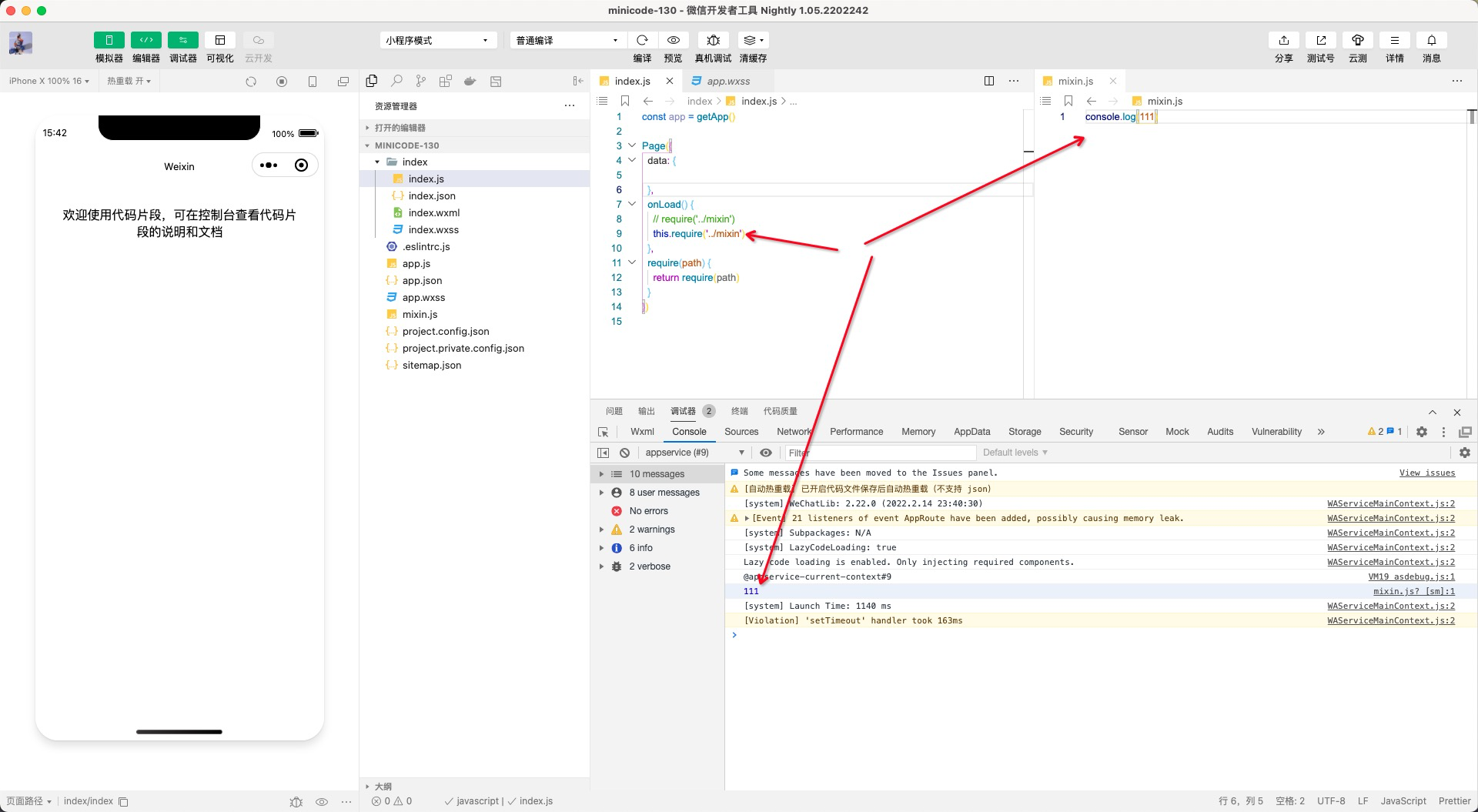The width and height of the screenshot is (1478, 812).
Task: Toggle the simulator panel button
Action: pos(109,40)
